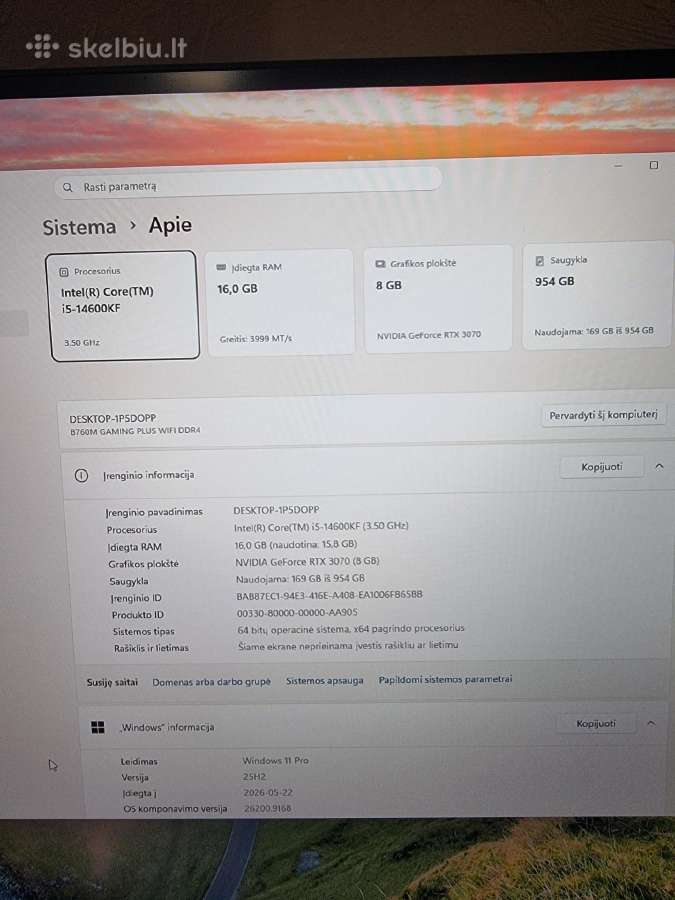This screenshot has width=675, height=900.
Task: Open "Domenas arba darbo grupė" link
Action: pyautogui.click(x=211, y=682)
